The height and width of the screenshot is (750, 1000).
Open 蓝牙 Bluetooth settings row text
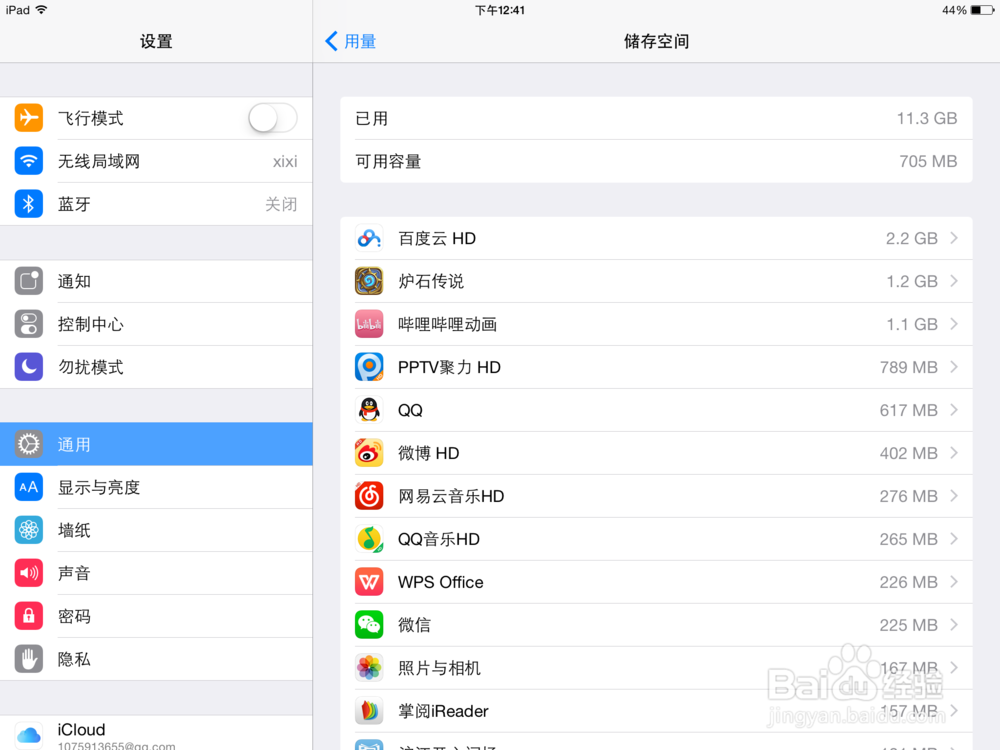coord(74,204)
